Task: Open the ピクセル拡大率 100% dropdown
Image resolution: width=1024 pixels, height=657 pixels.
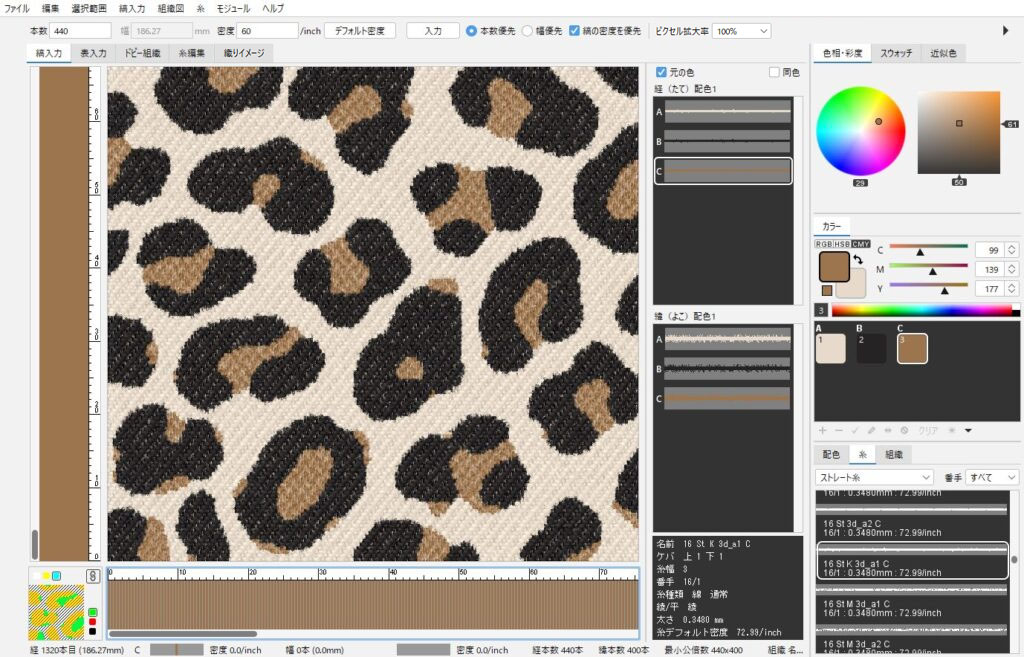Action: pos(741,31)
